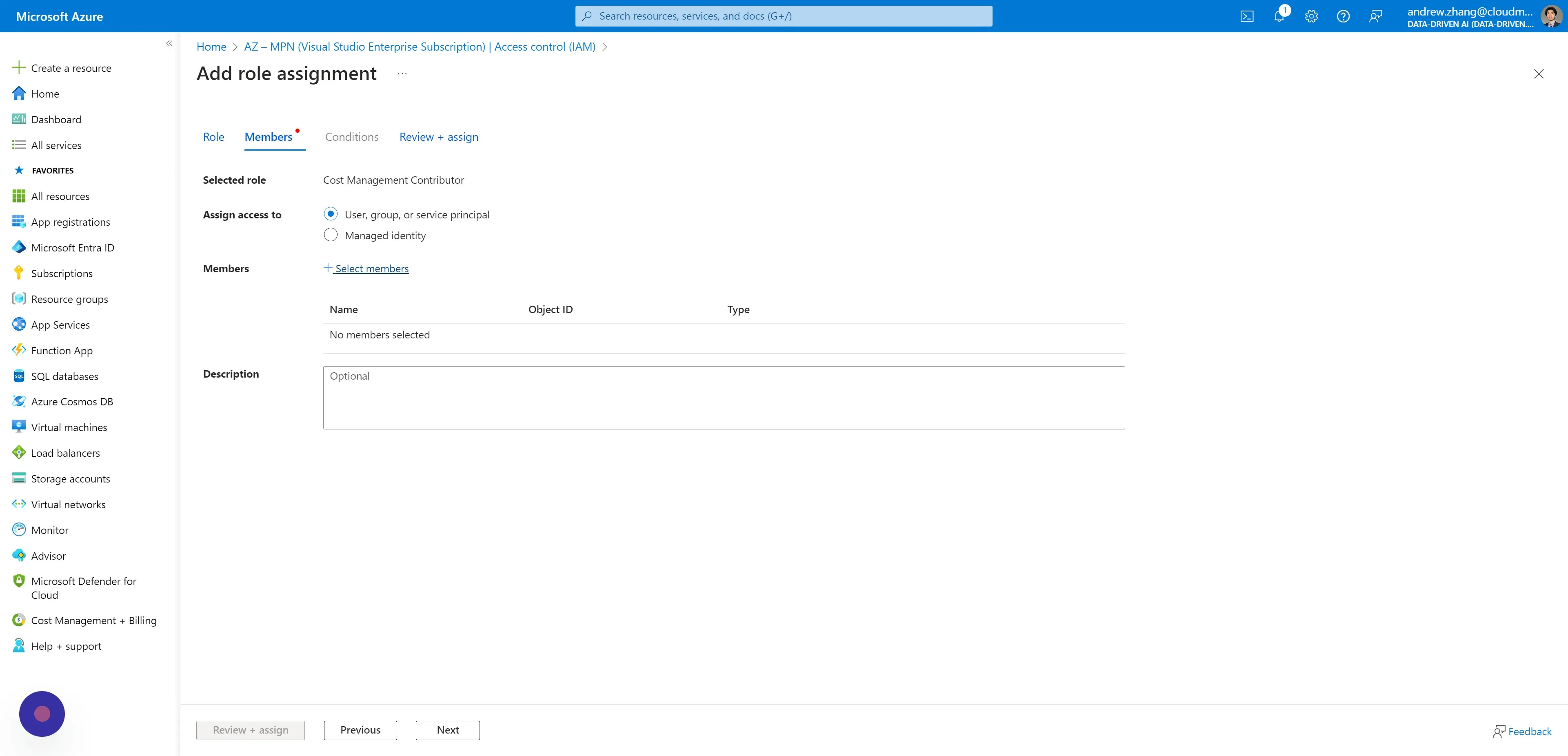Click the Select members link
Viewport: 1568px width, 756px height.
tap(366, 269)
